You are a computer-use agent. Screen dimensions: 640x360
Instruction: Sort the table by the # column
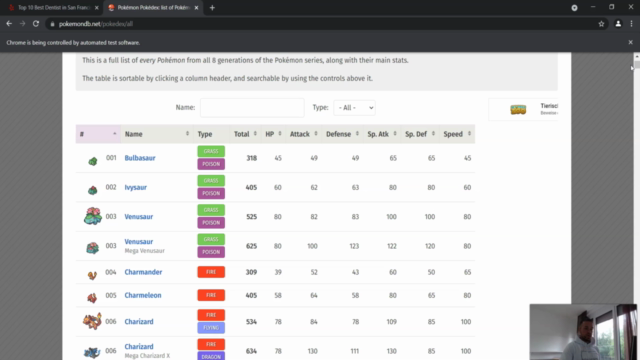pos(98,134)
